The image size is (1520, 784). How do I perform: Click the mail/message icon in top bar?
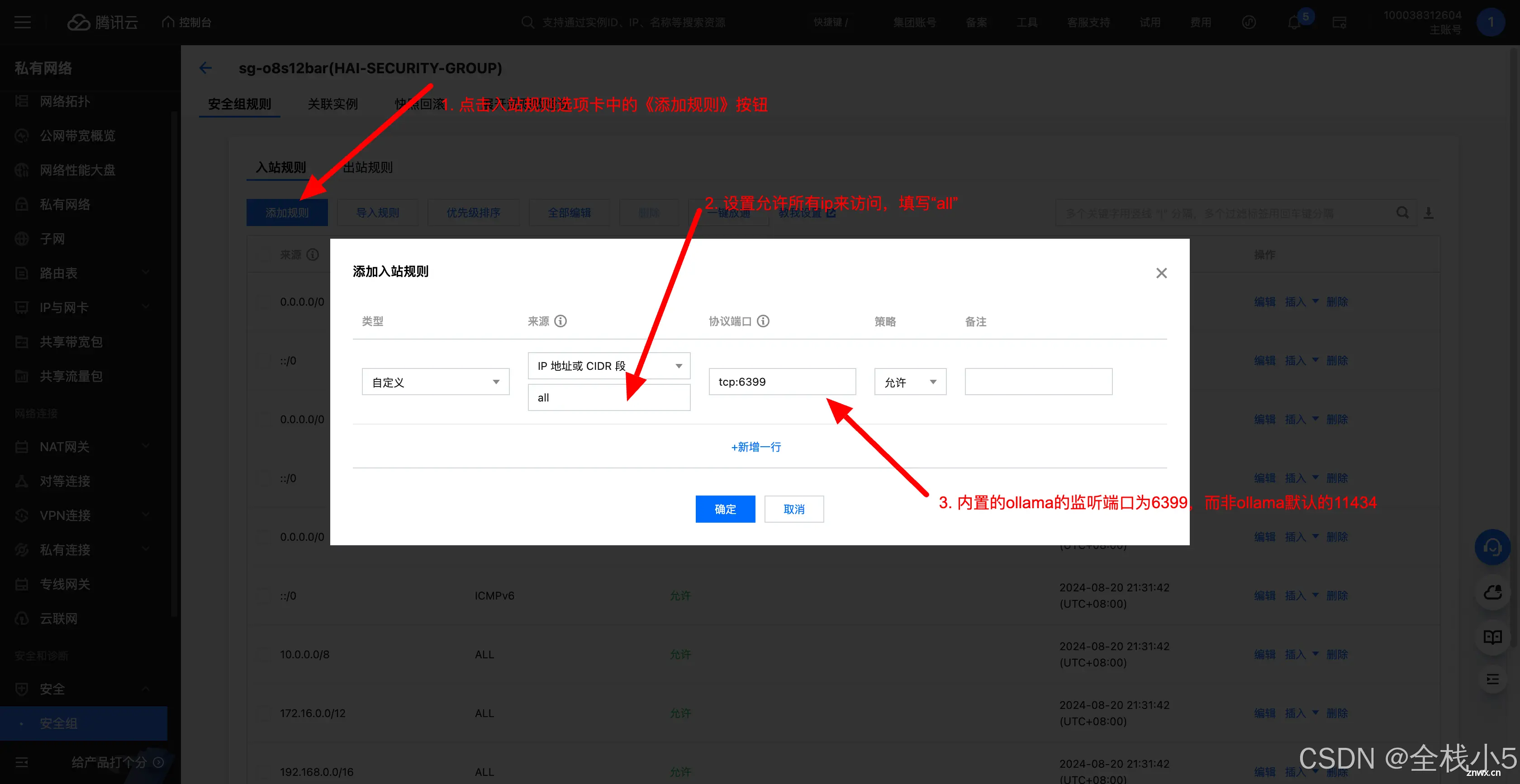1339,23
